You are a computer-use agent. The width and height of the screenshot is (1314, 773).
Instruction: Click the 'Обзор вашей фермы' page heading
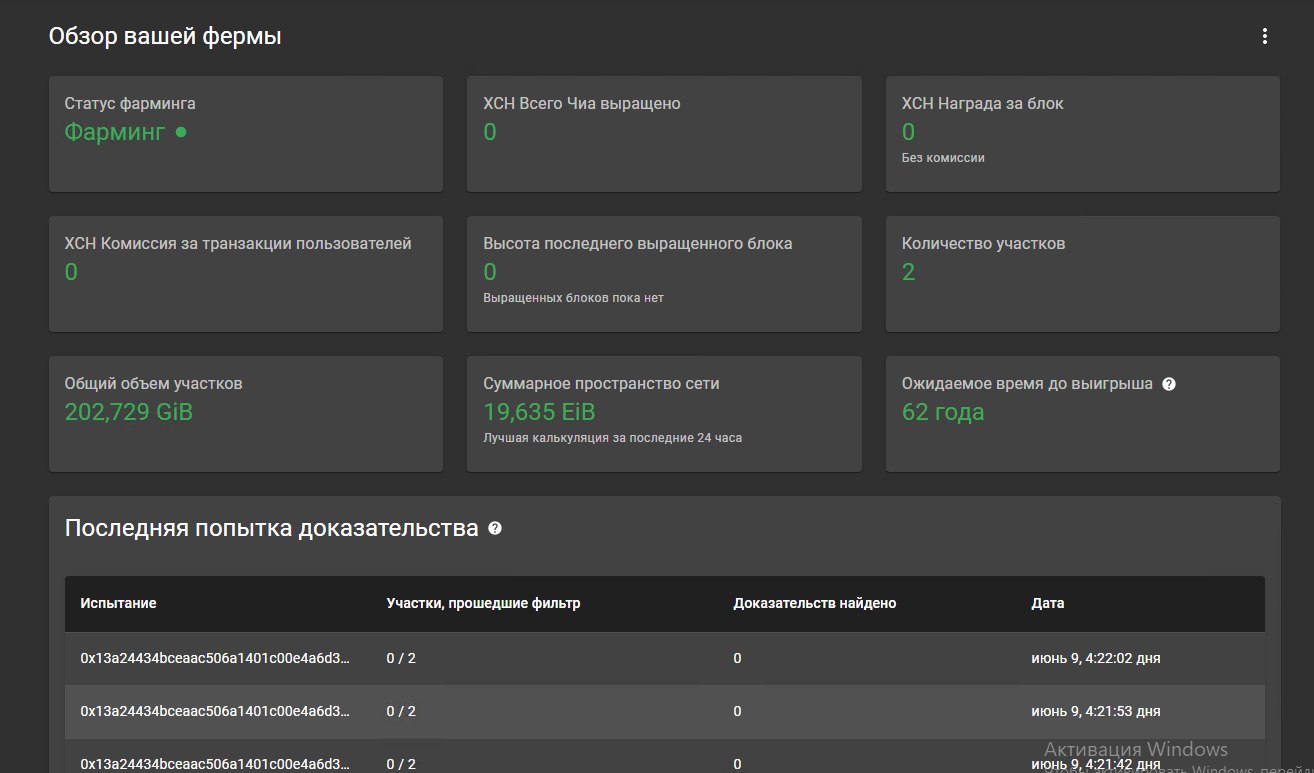click(165, 37)
